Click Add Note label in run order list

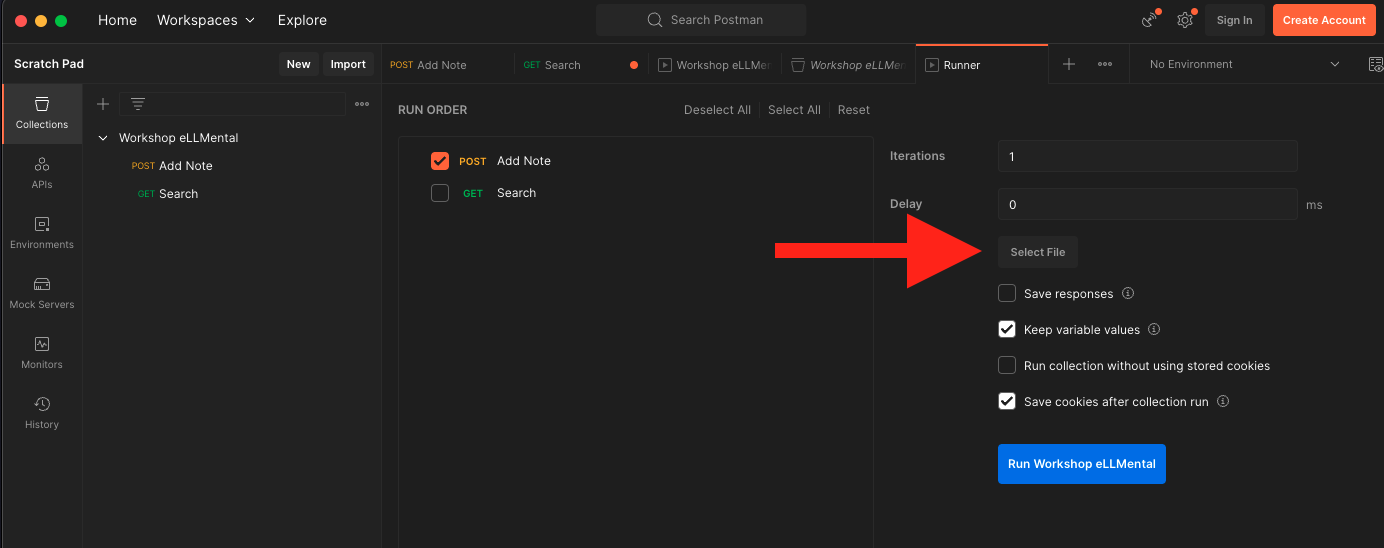pos(524,161)
